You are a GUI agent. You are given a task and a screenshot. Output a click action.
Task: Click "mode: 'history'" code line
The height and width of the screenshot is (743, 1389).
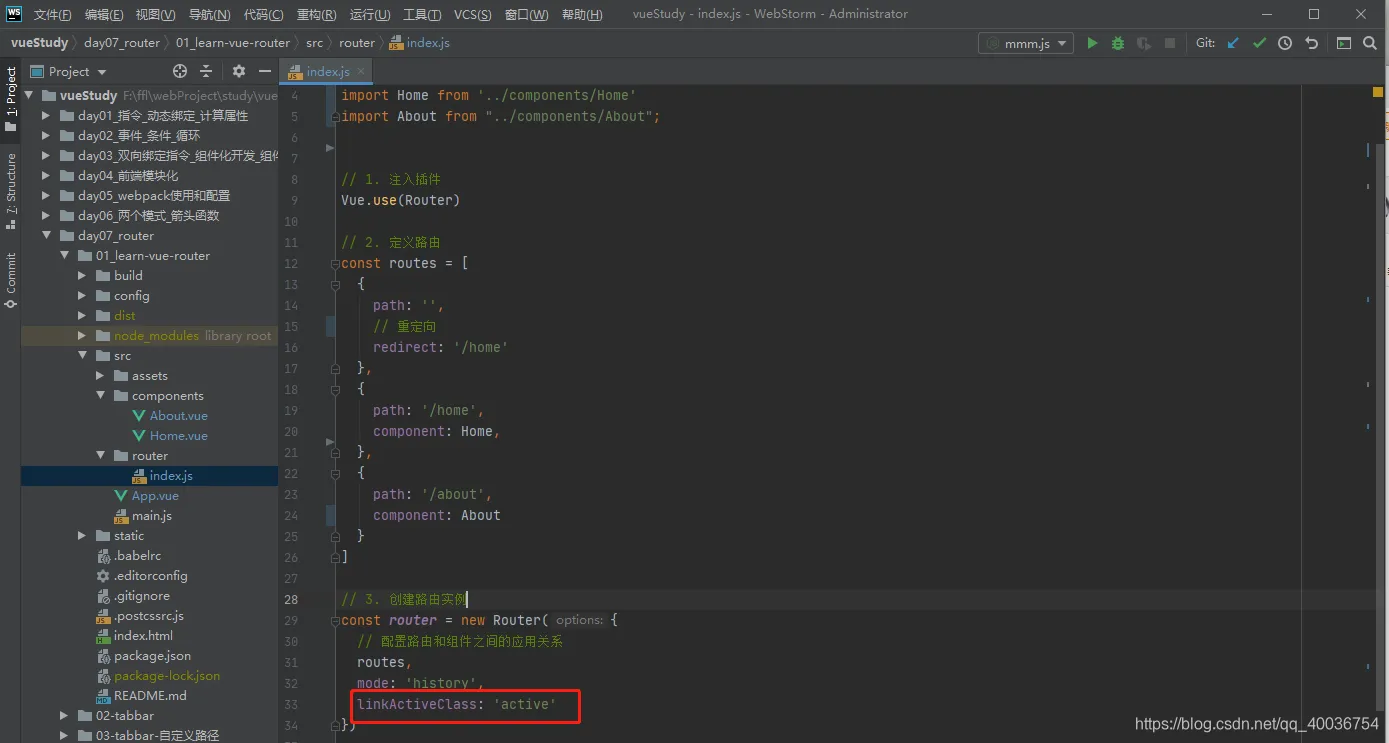pos(420,684)
